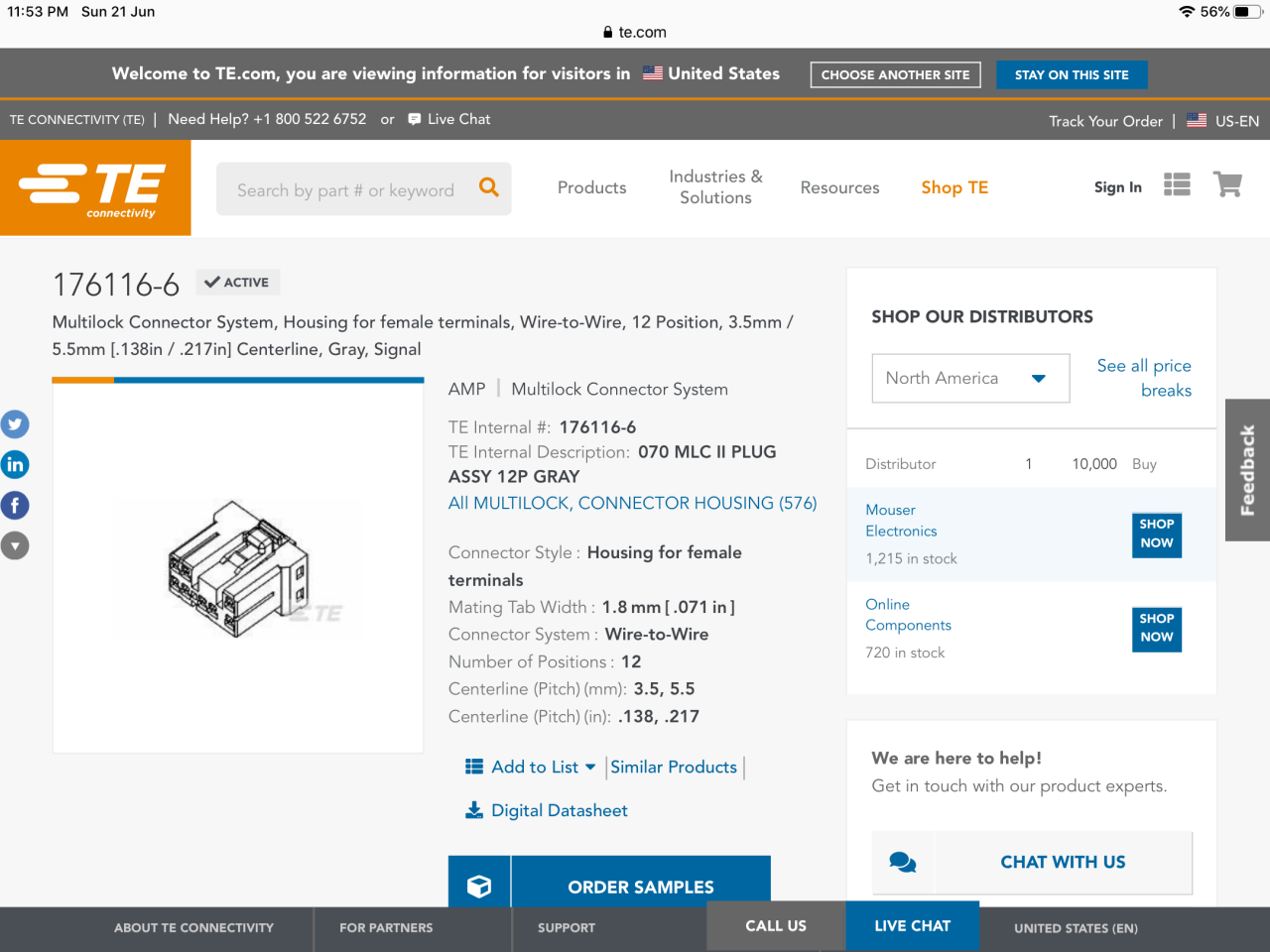Image resolution: width=1270 pixels, height=952 pixels.
Task: Expand more share options arrow
Action: point(15,545)
